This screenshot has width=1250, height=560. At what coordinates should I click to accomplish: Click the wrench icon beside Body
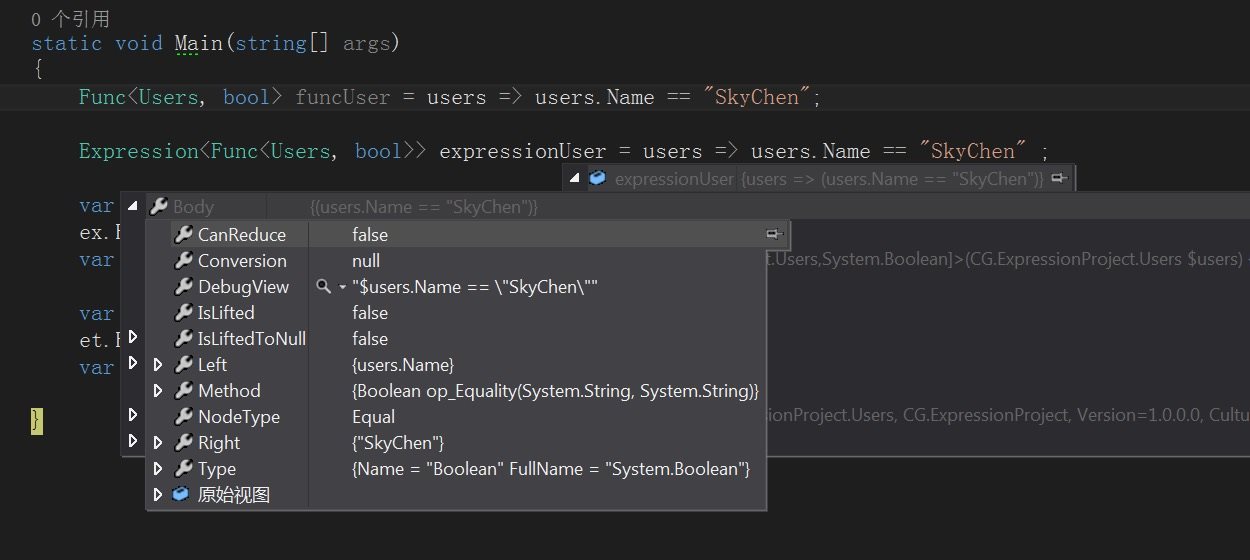coord(158,207)
